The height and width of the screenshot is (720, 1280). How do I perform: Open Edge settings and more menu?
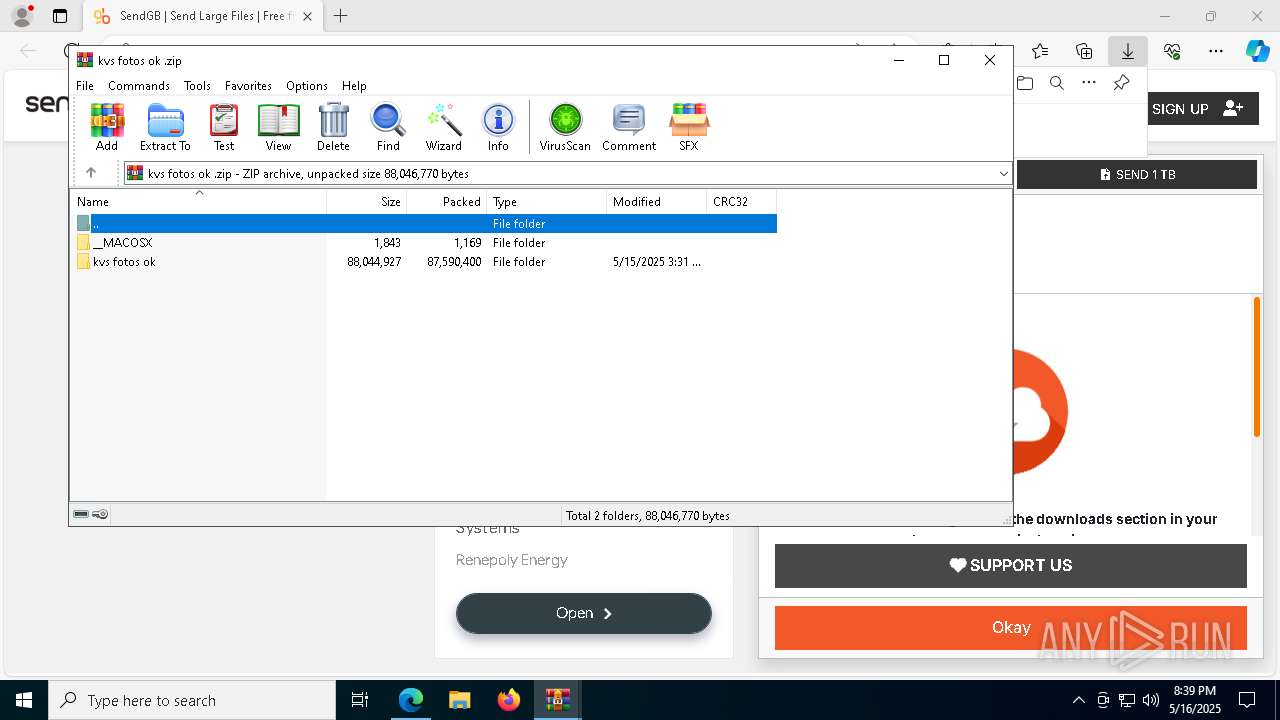point(1216,51)
